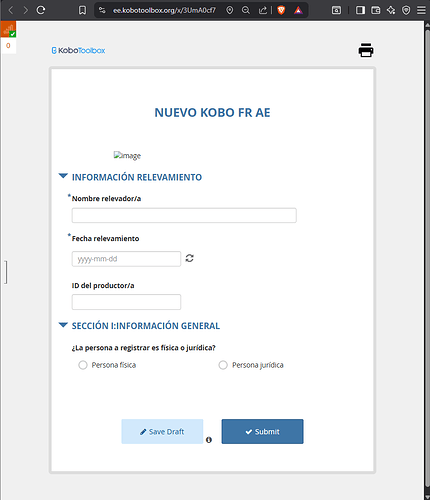Bookmark the page with bookmark icon
This screenshot has height=500, width=430.
click(82, 10)
